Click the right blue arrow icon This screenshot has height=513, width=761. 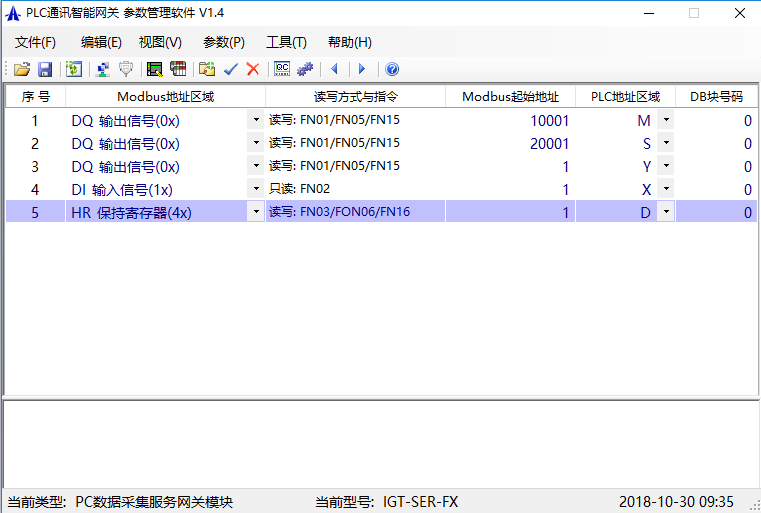coord(361,69)
